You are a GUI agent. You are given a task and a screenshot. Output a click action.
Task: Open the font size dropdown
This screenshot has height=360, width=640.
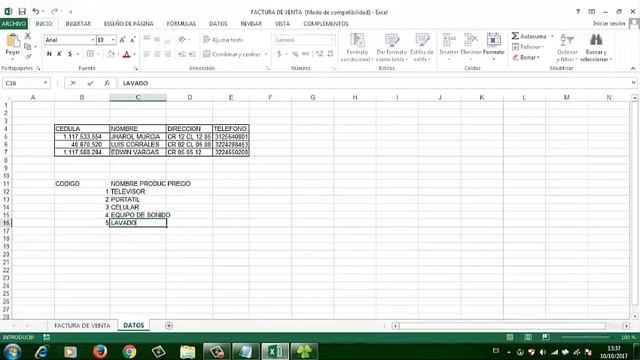click(113, 40)
